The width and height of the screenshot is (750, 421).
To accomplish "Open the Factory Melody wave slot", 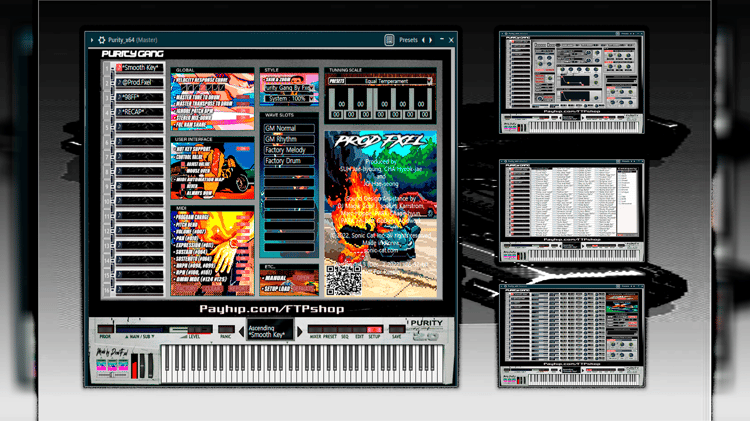I will [x=289, y=150].
